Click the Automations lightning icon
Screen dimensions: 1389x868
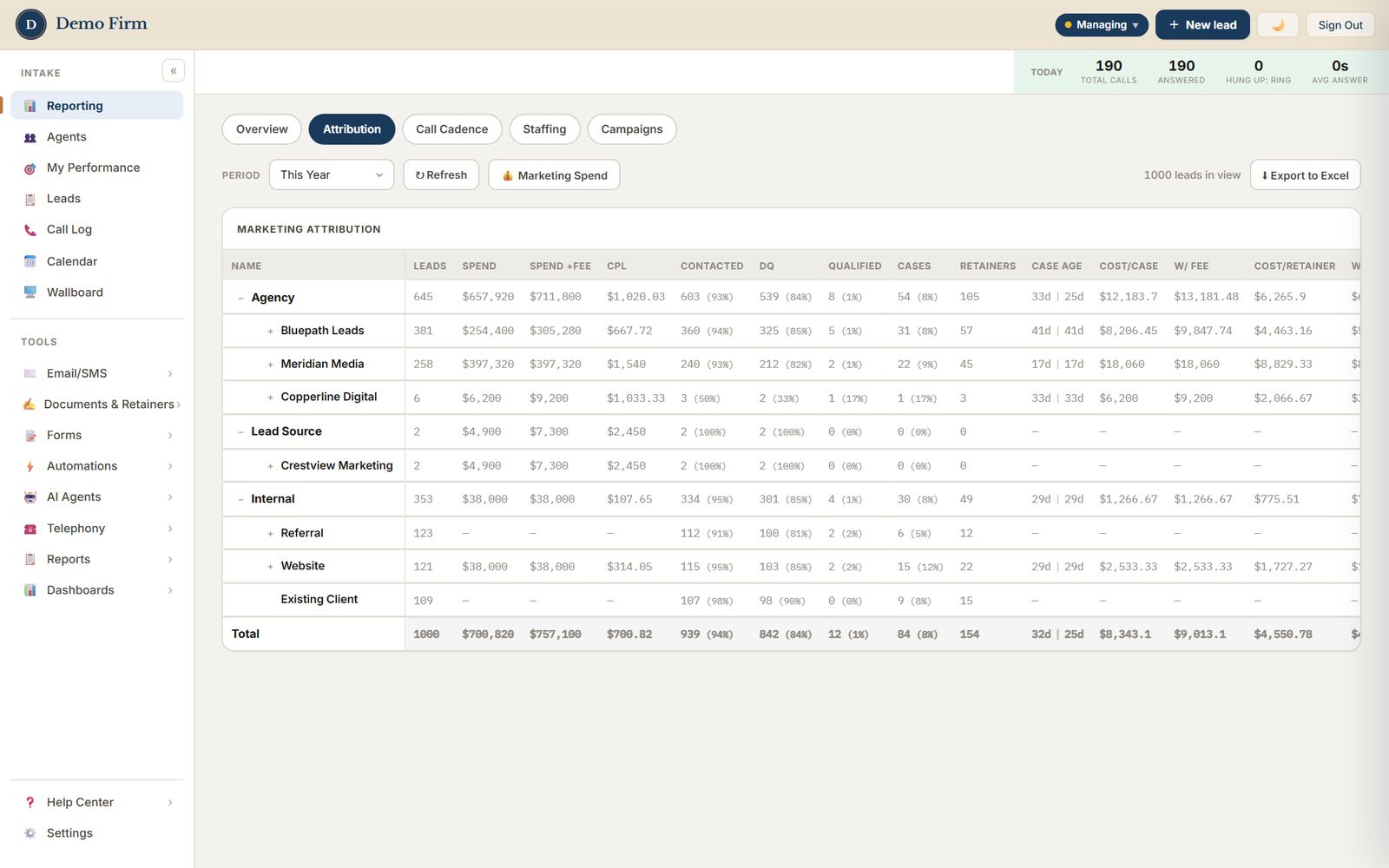coord(30,466)
